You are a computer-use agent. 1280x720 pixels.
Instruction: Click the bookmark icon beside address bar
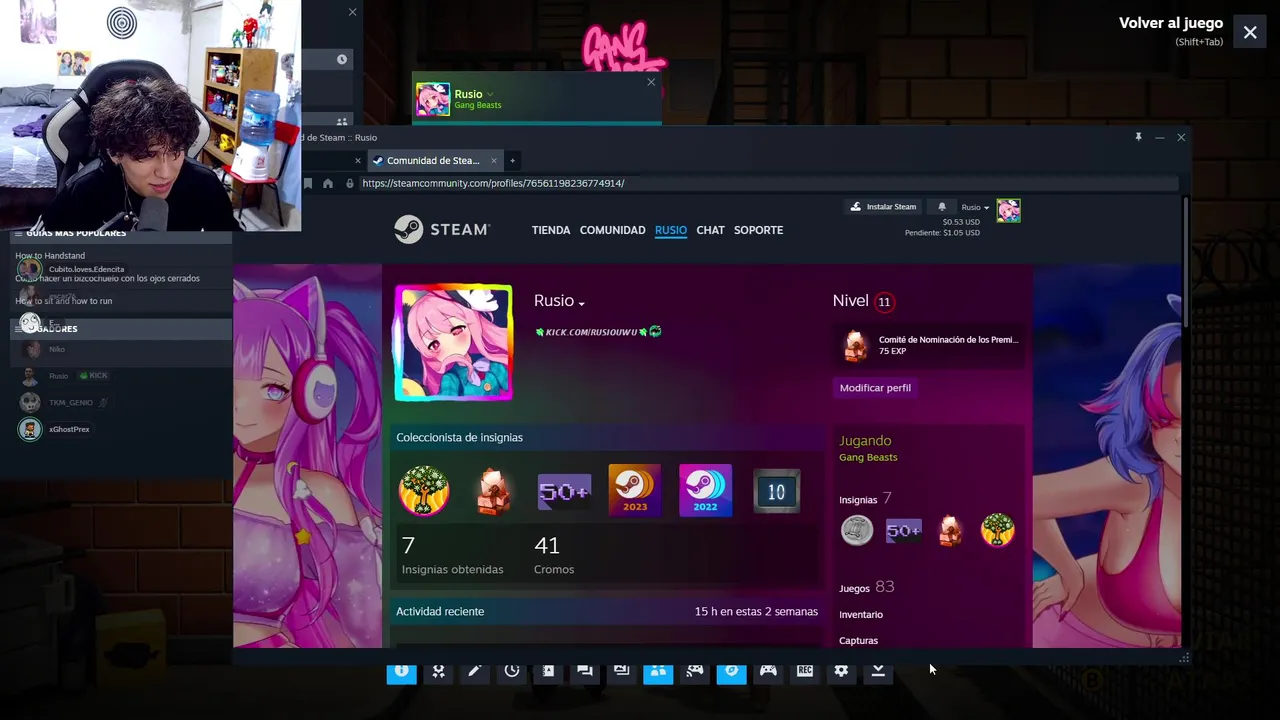point(308,183)
